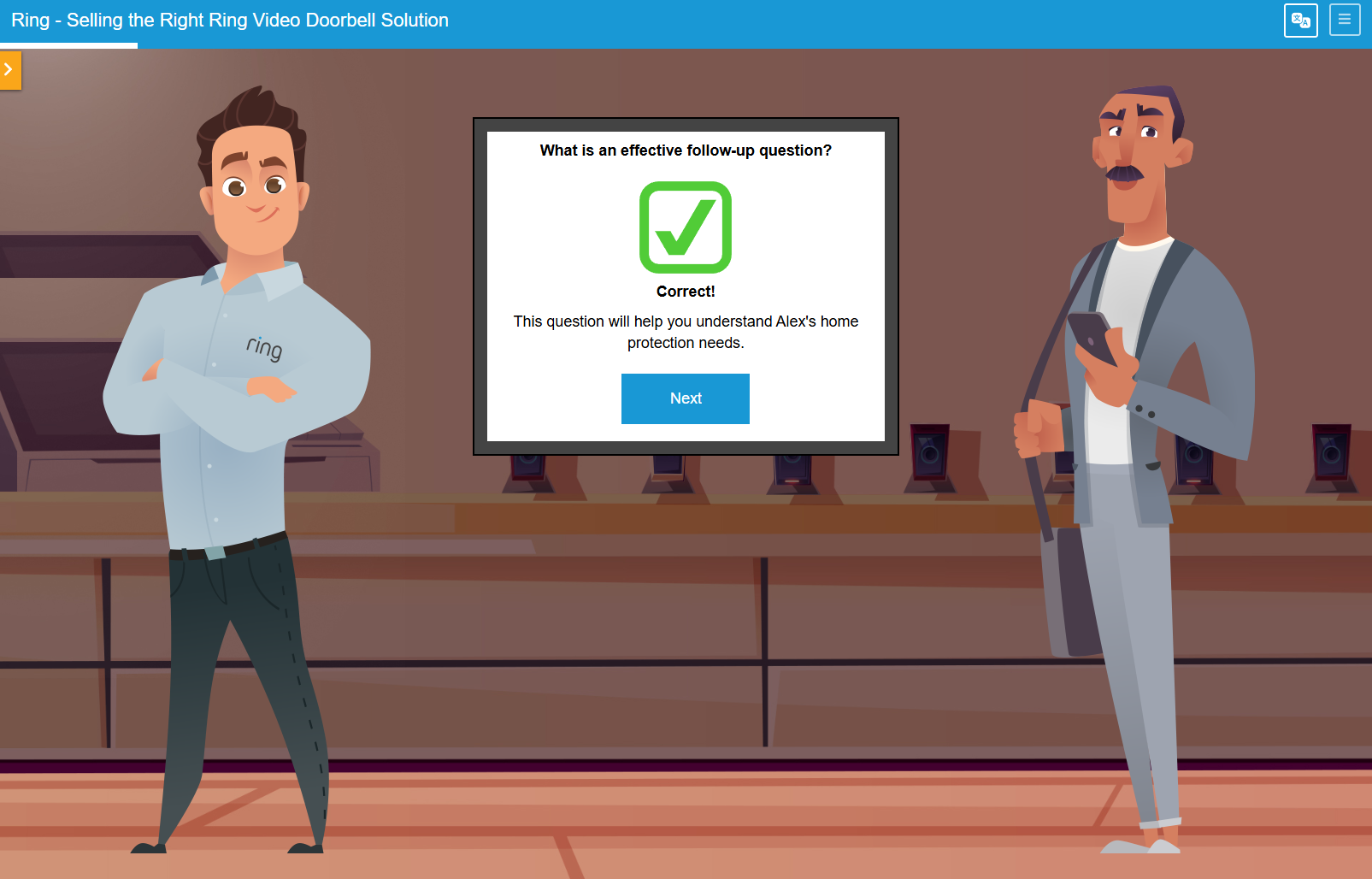Click the green correct checkmark icon
Image resolution: width=1372 pixels, height=879 pixels.
(686, 227)
